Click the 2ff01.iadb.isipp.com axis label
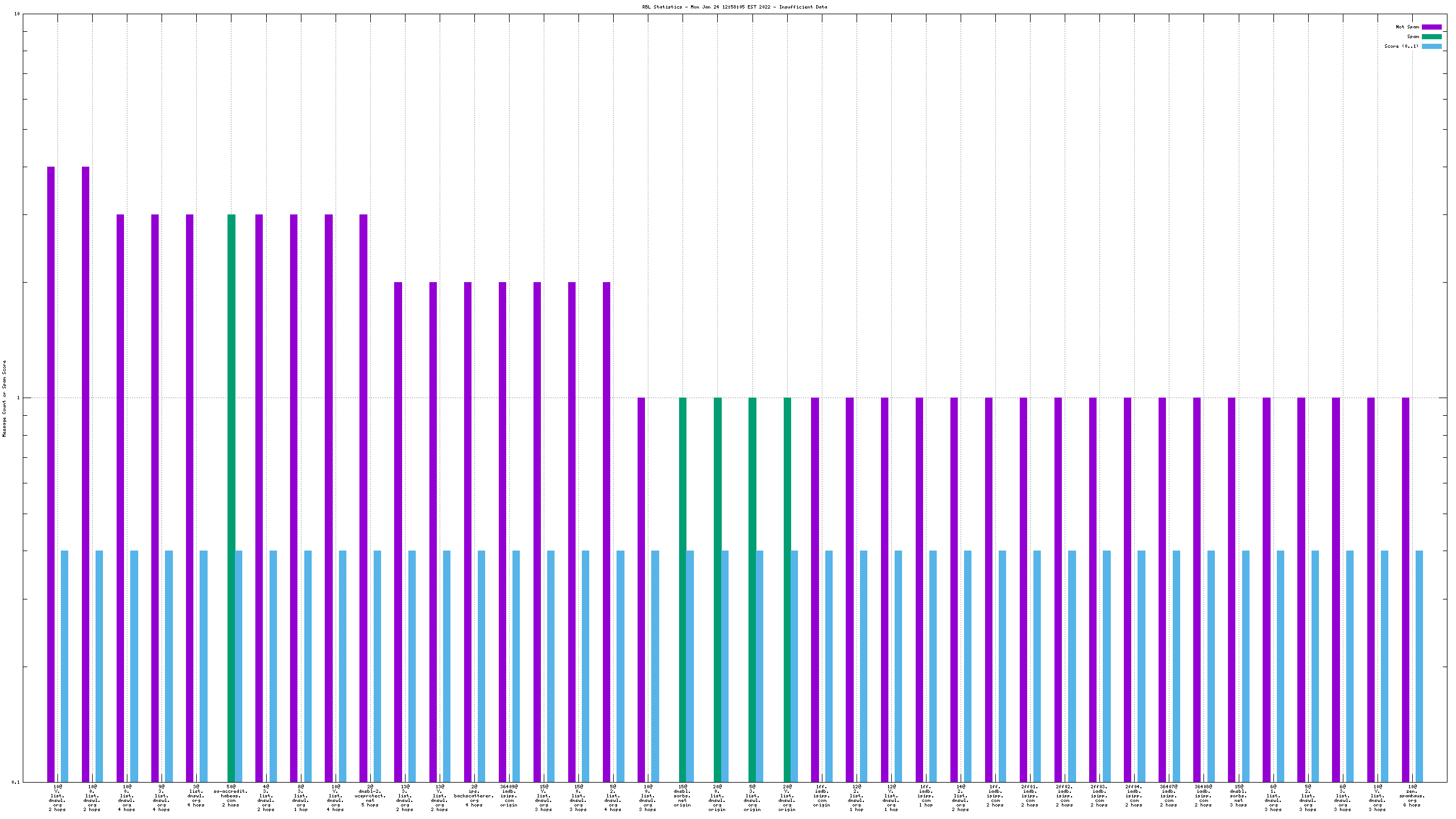This screenshot has width=1456, height=819. pyautogui.click(x=1029, y=796)
